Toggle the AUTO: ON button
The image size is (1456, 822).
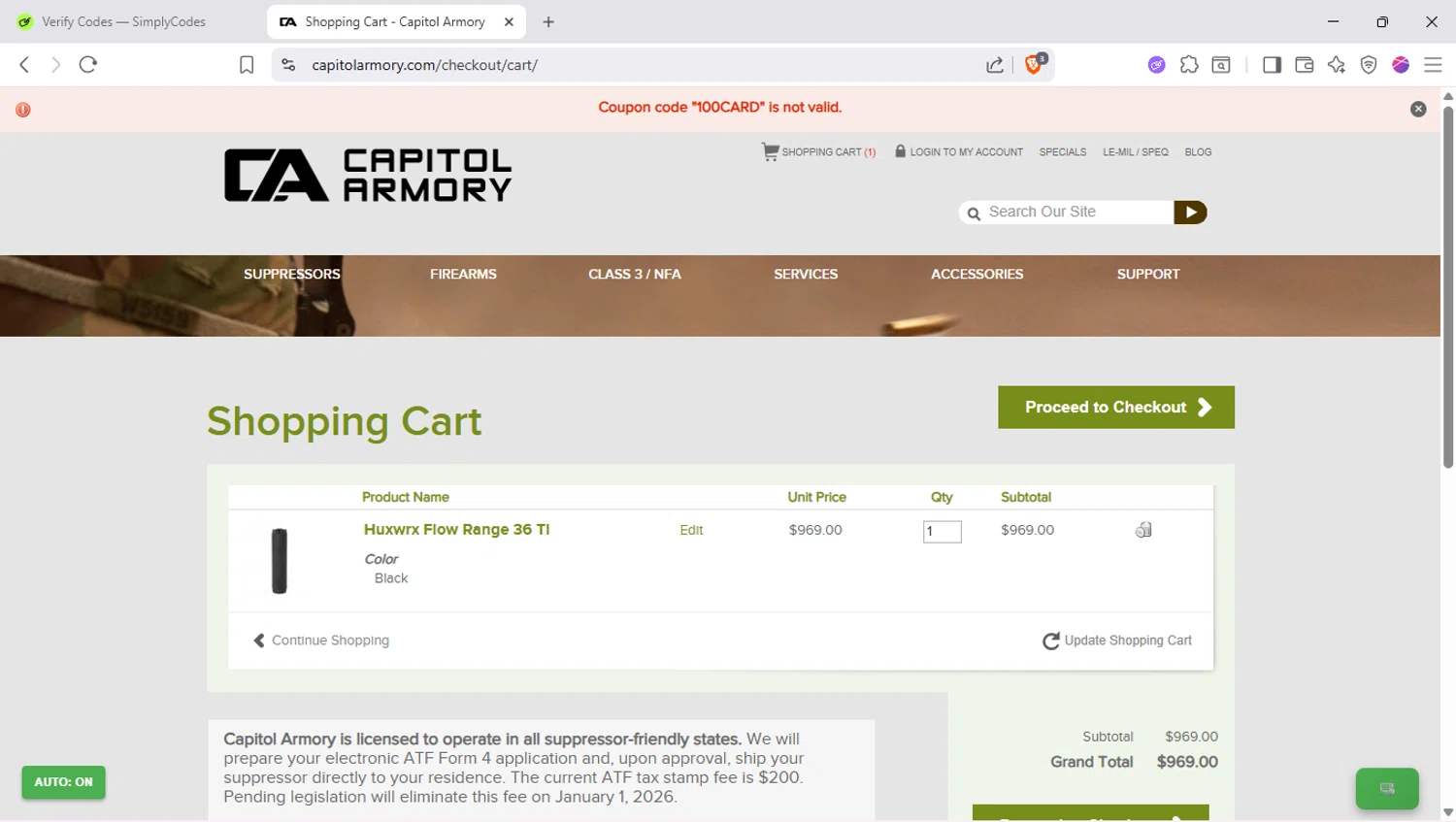(x=64, y=782)
